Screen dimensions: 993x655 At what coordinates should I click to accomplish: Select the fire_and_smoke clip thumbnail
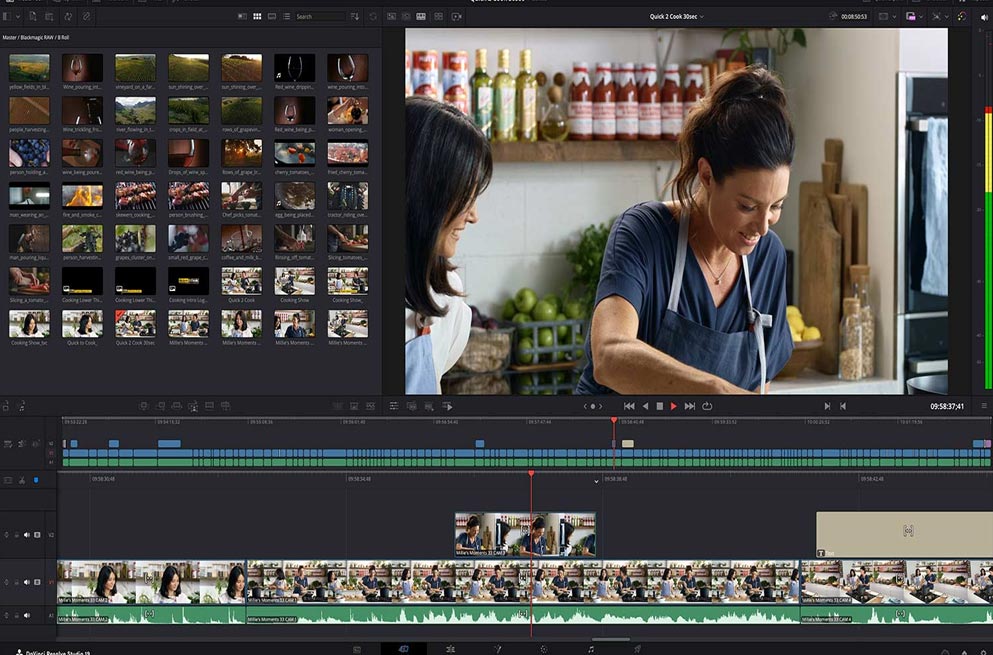tap(82, 196)
